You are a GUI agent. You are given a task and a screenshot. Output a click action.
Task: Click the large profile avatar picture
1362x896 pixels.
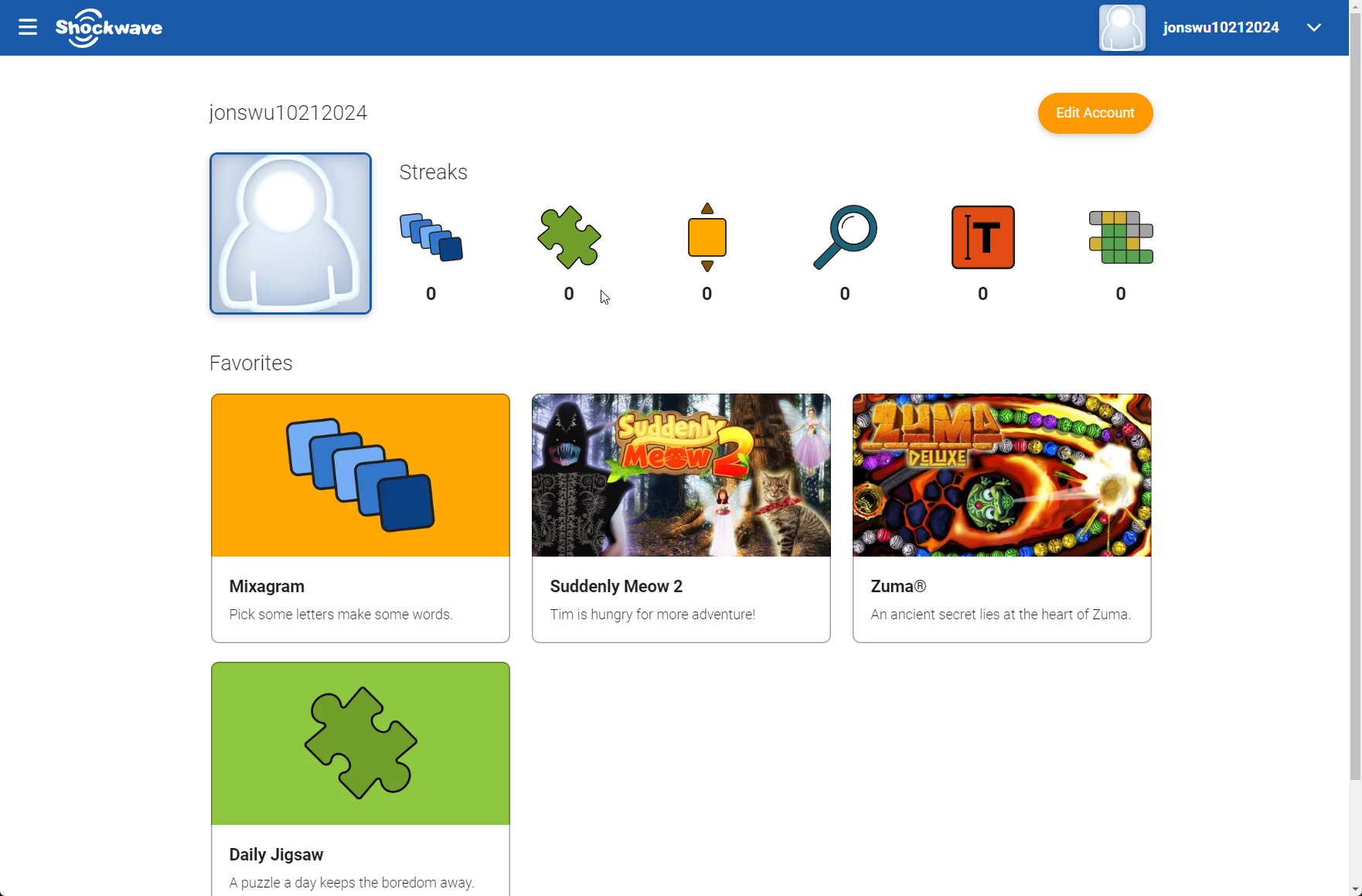pyautogui.click(x=291, y=233)
